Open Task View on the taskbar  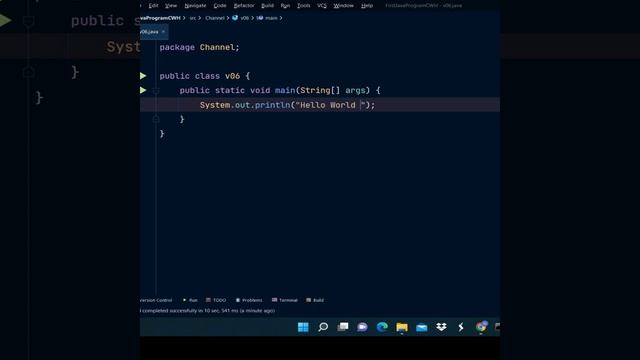pyautogui.click(x=343, y=327)
